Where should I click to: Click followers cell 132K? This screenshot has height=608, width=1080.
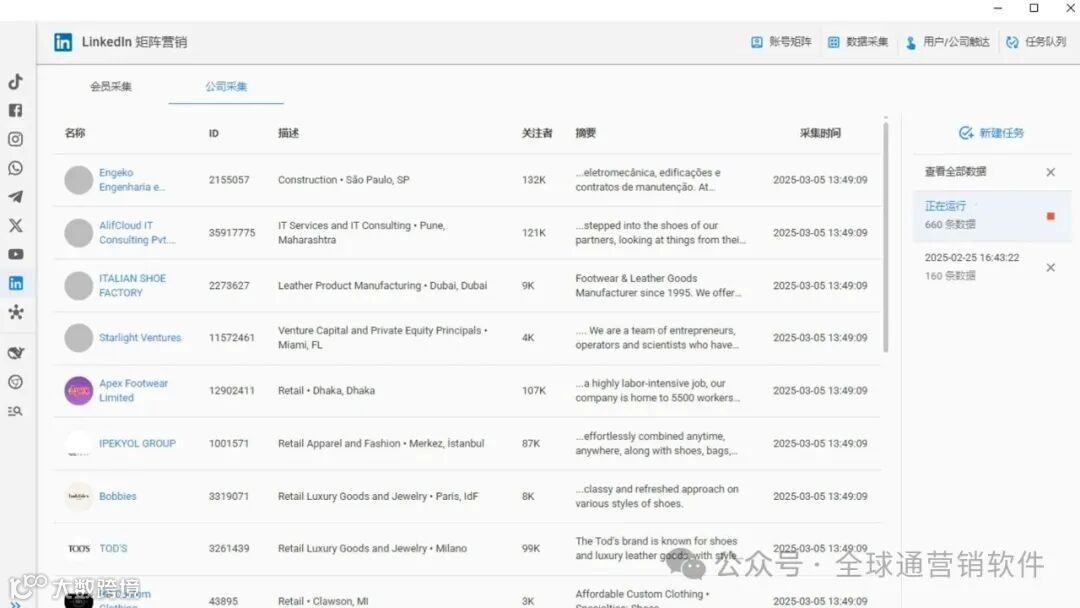click(x=533, y=180)
